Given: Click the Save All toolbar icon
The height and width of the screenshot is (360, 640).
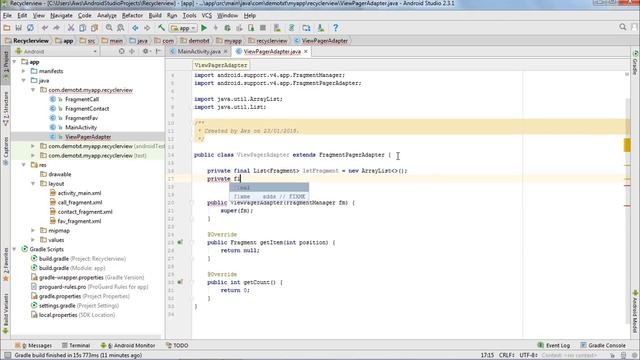Looking at the screenshot, I should (x=19, y=28).
